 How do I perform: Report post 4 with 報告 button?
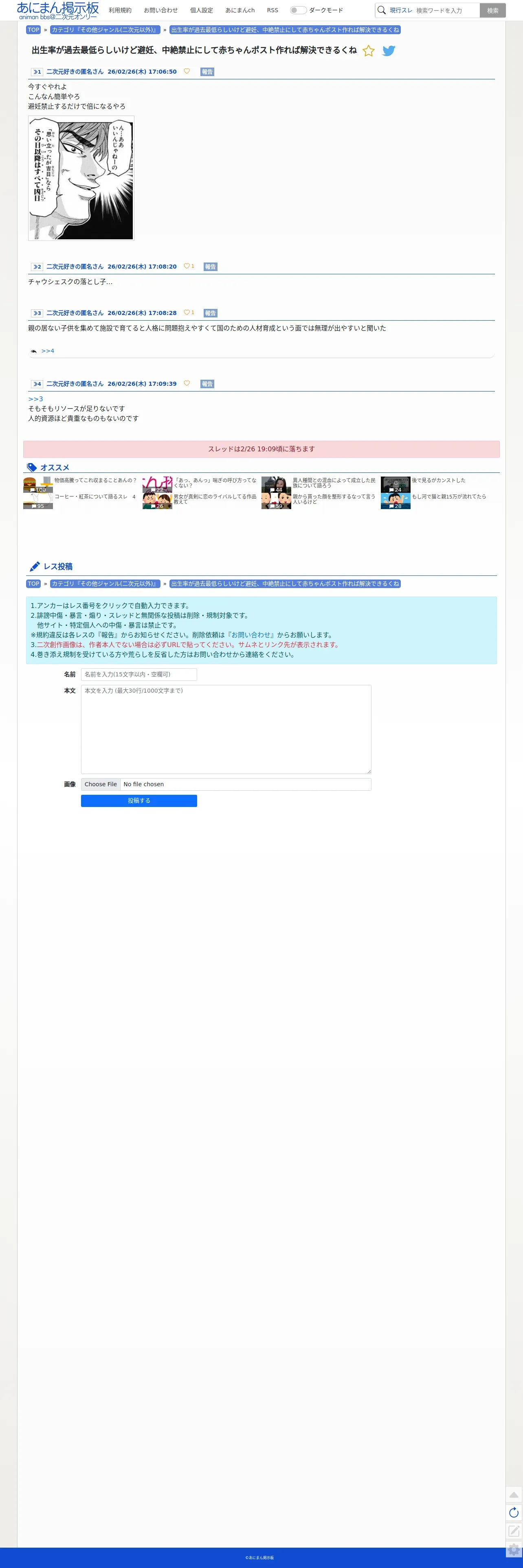207,383
